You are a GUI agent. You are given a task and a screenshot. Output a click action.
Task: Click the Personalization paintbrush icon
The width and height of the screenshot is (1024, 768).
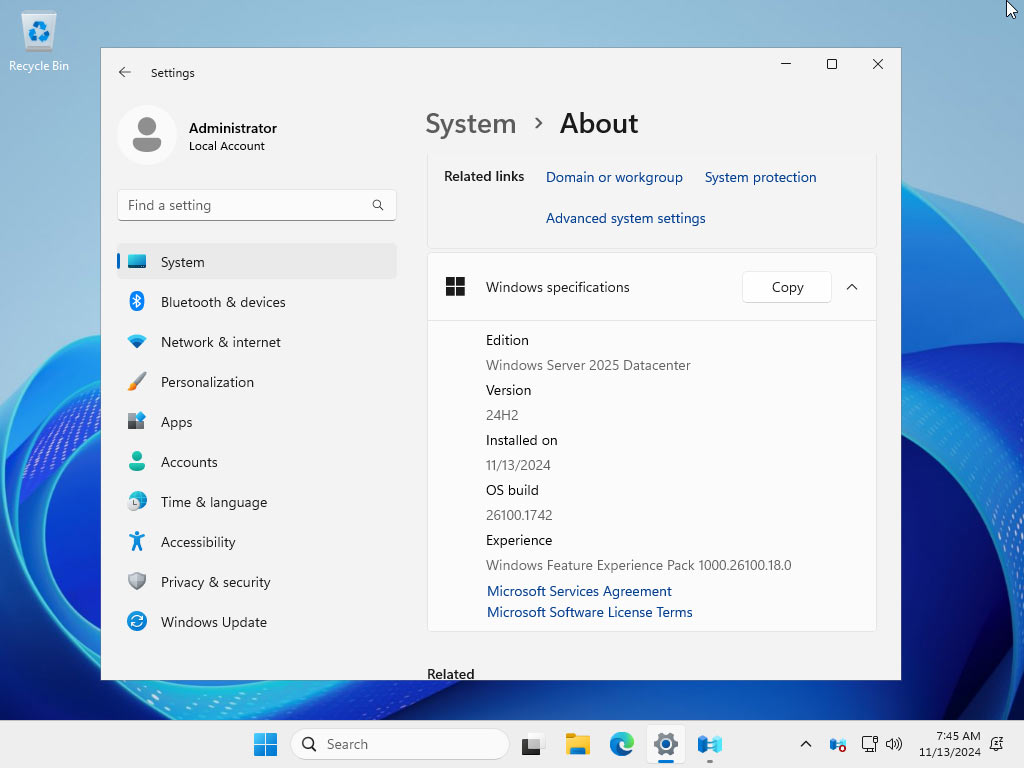point(137,382)
